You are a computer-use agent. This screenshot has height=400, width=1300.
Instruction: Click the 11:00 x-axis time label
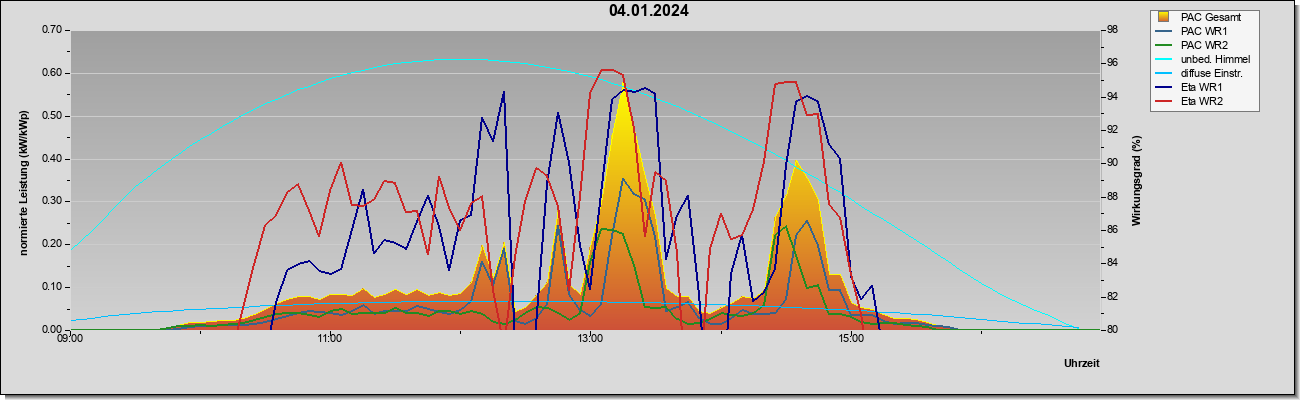[x=330, y=340]
